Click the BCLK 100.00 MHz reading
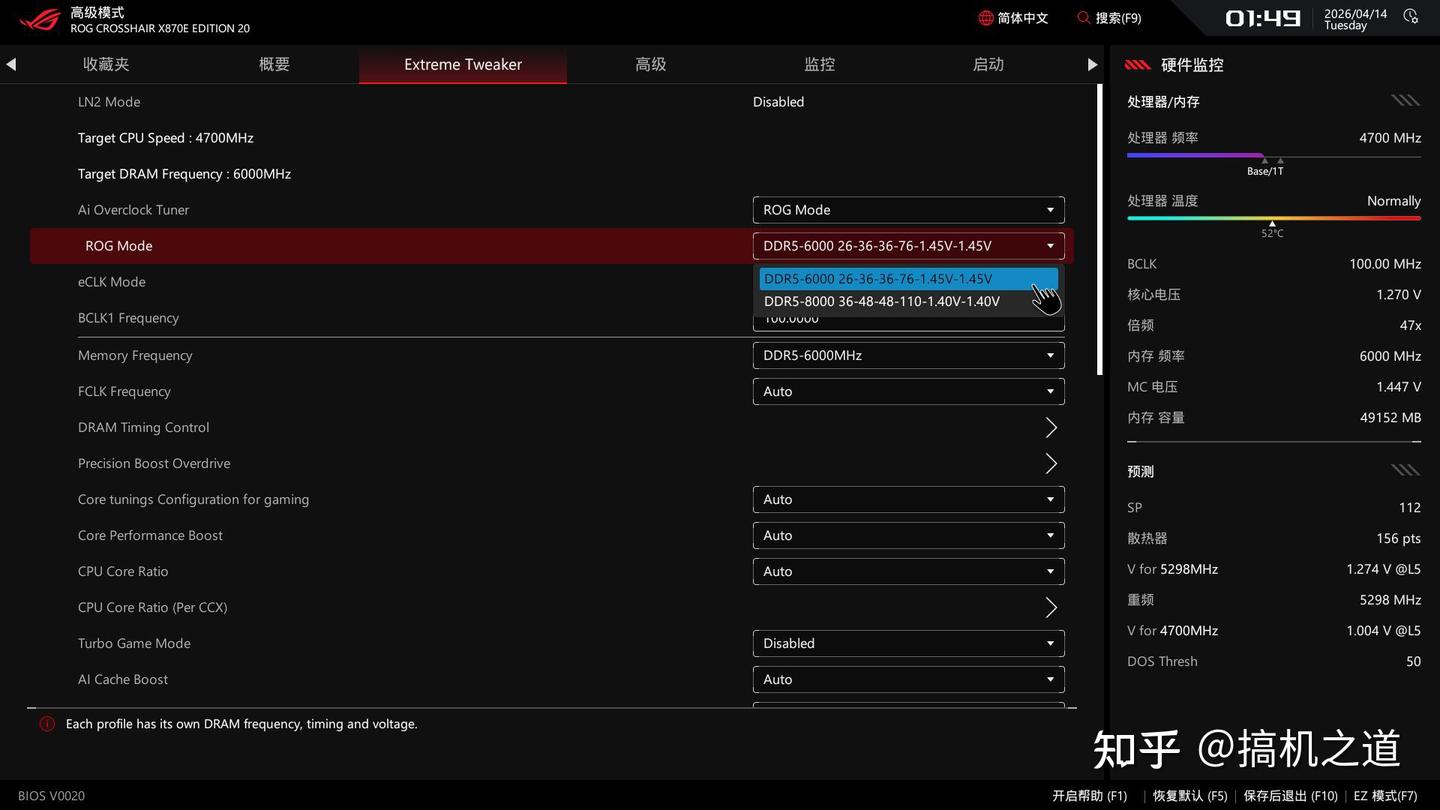 (x=1274, y=264)
